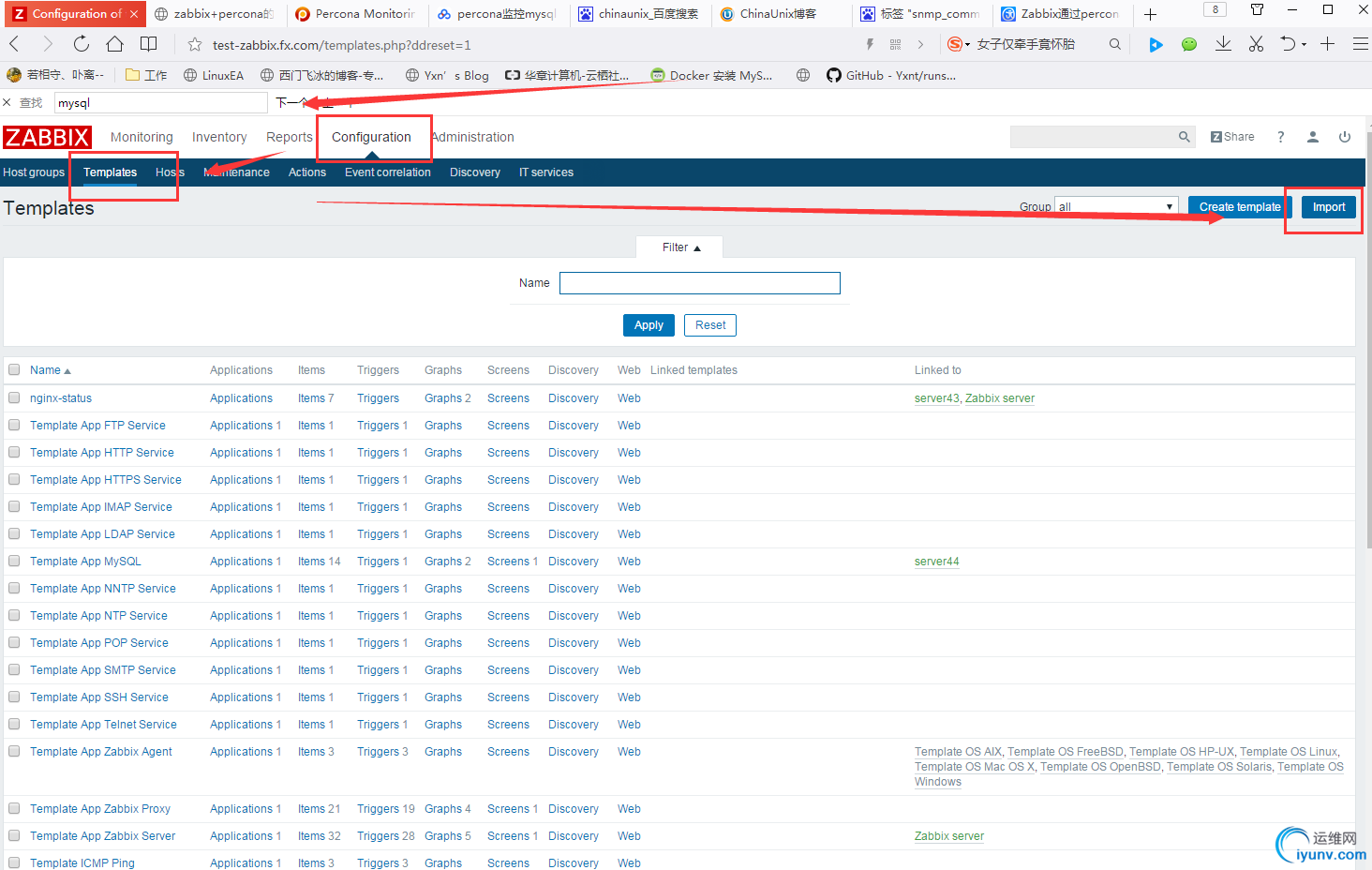Open the Template App MySQL template link
The width and height of the screenshot is (1372, 870).
click(x=85, y=562)
